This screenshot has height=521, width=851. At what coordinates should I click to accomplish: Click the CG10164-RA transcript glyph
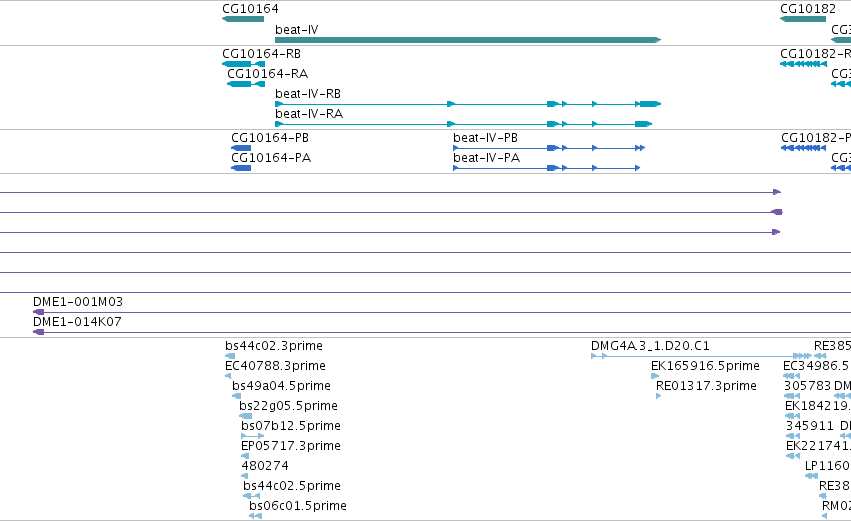pyautogui.click(x=246, y=84)
